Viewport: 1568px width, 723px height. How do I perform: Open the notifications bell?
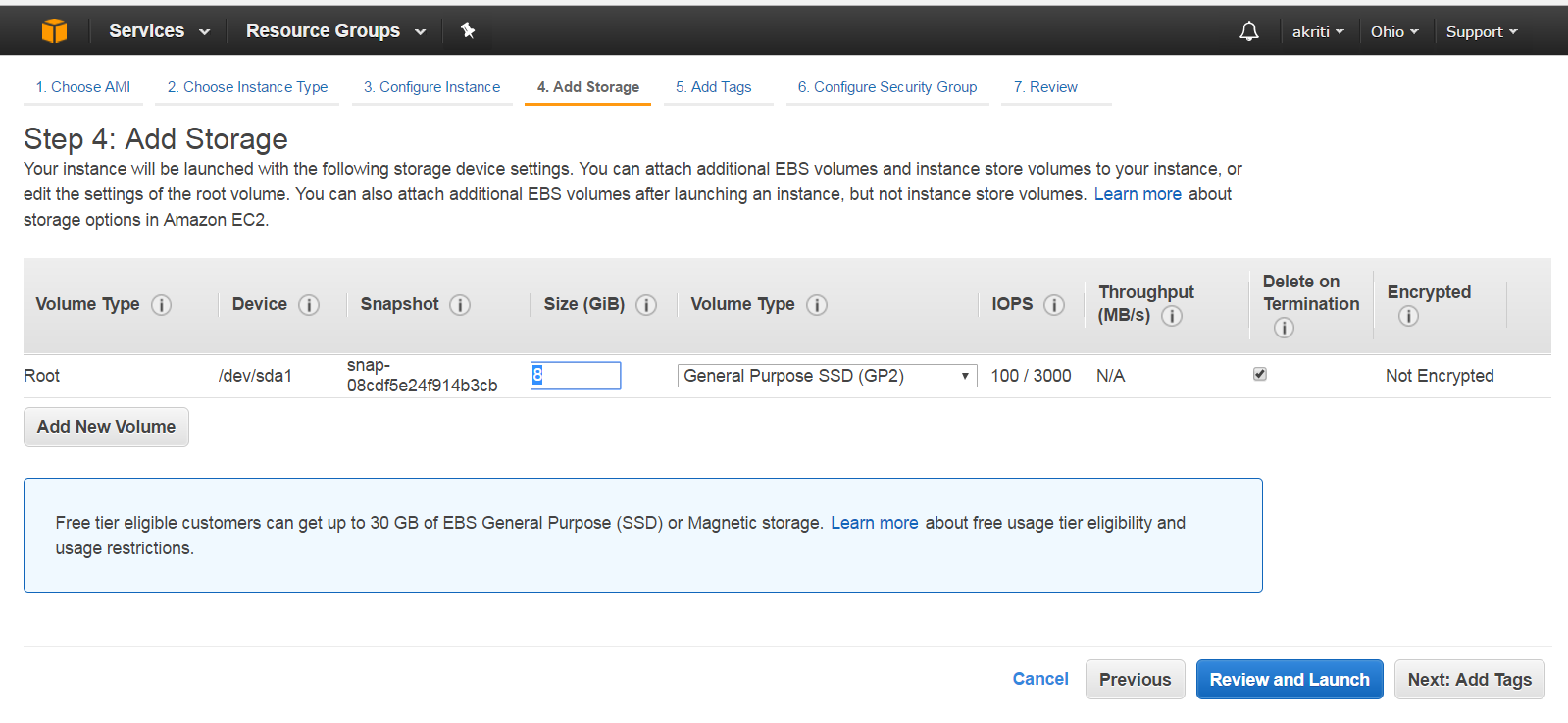pyautogui.click(x=1248, y=31)
